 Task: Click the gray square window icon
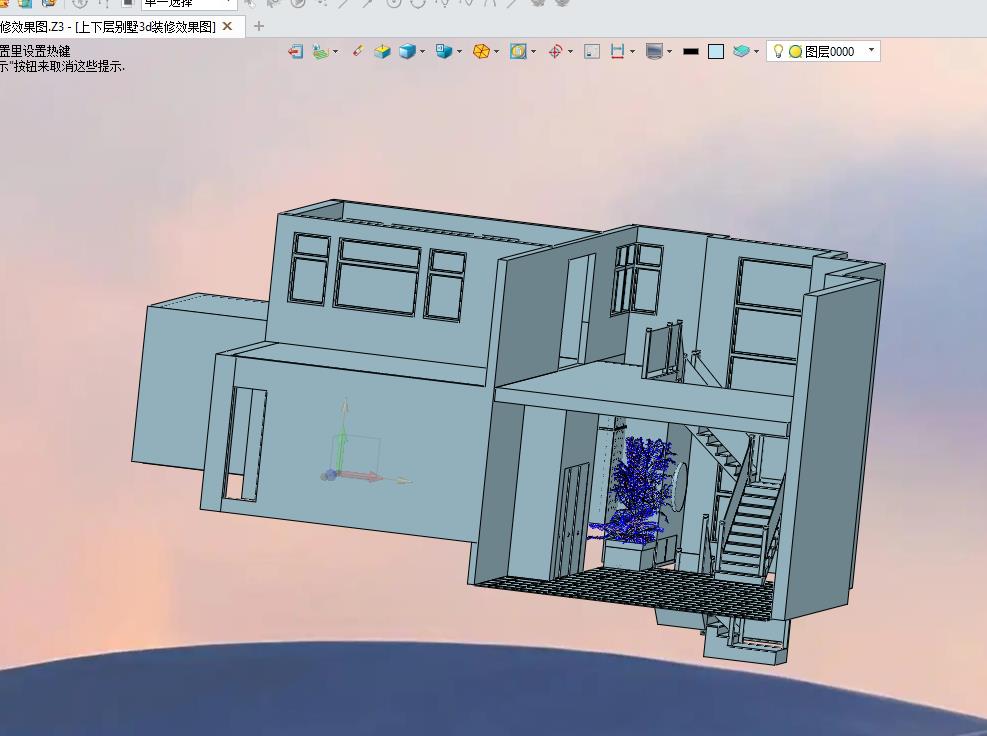592,52
